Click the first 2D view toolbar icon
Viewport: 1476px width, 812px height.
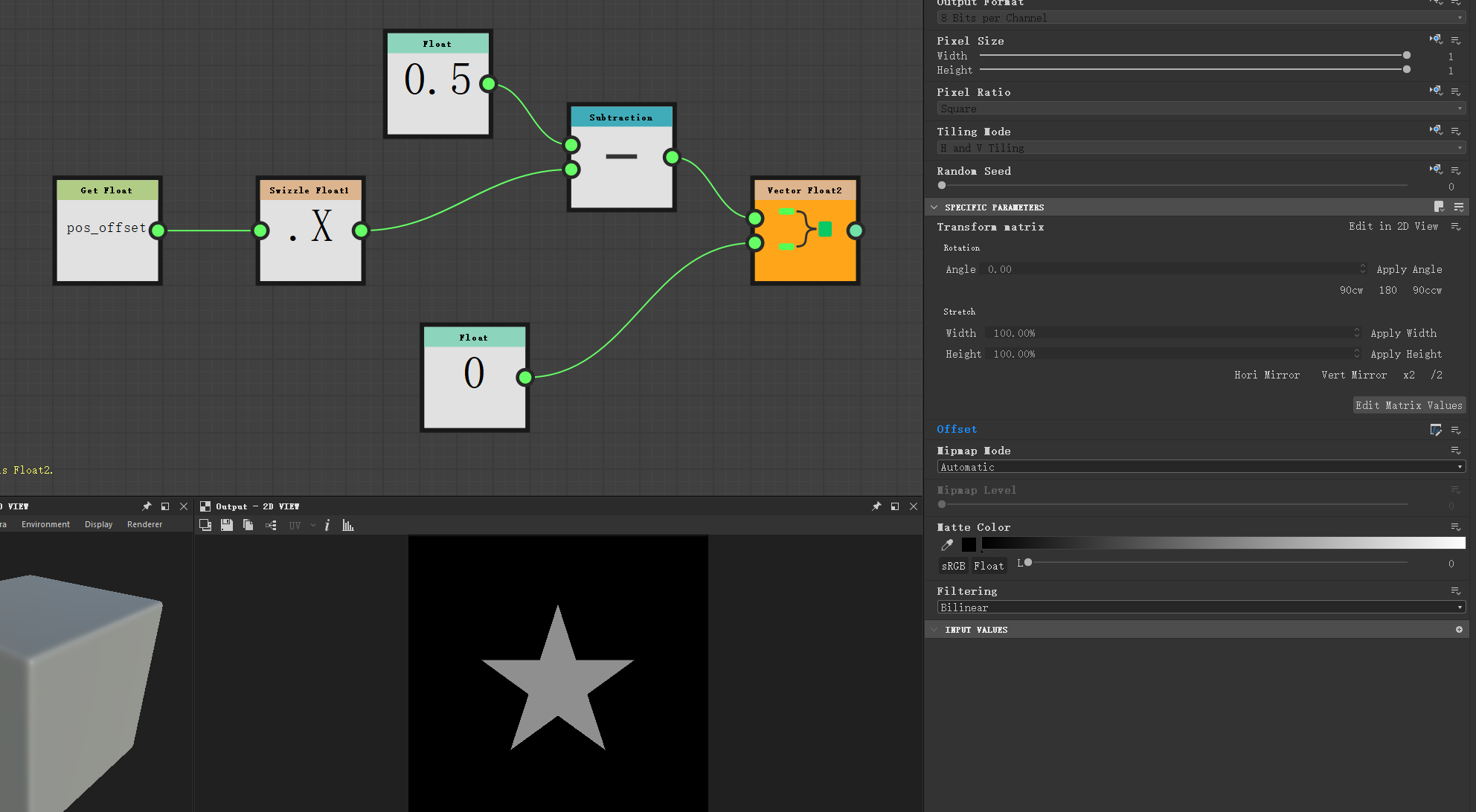click(x=205, y=525)
